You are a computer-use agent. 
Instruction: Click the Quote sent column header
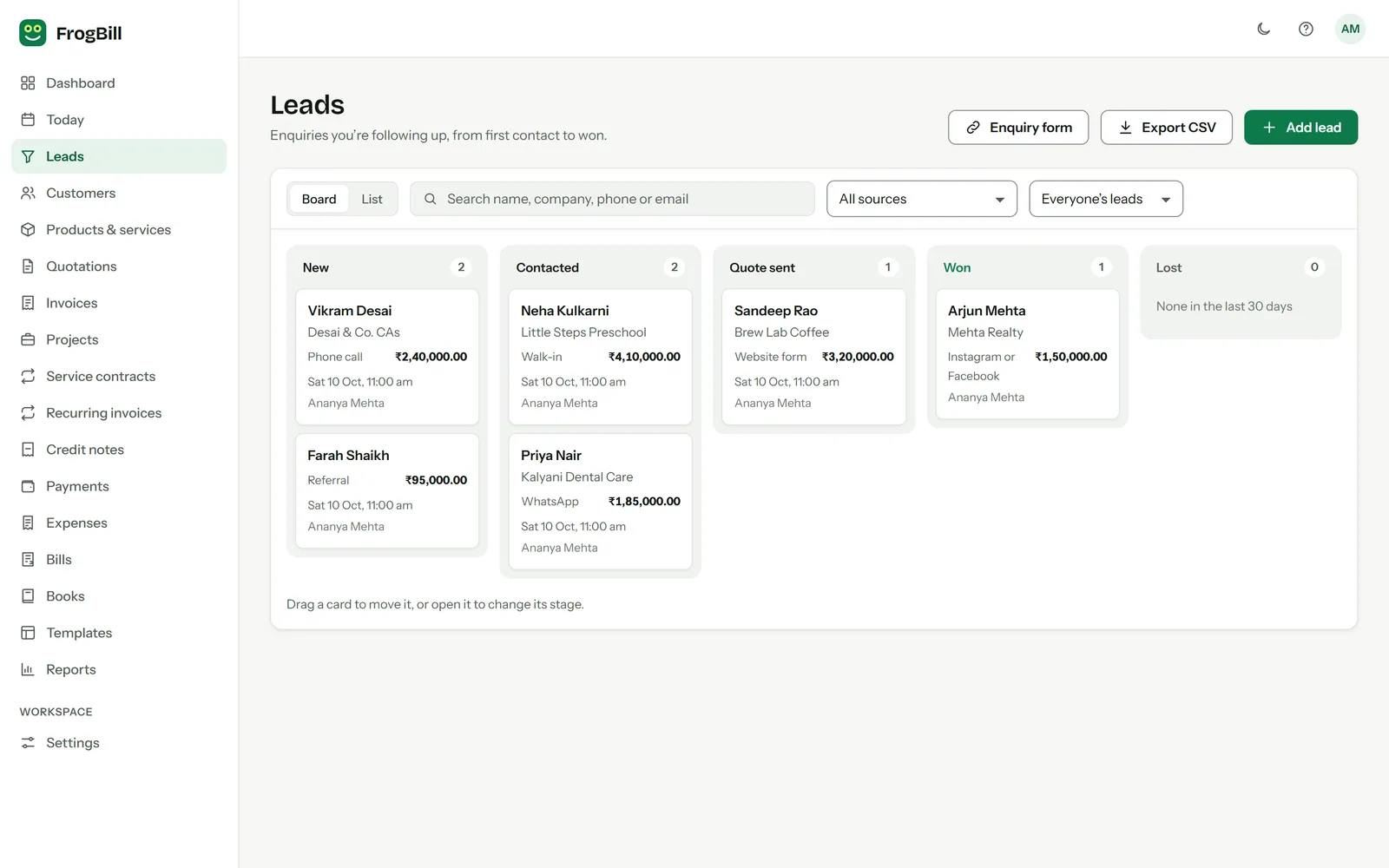tap(762, 267)
